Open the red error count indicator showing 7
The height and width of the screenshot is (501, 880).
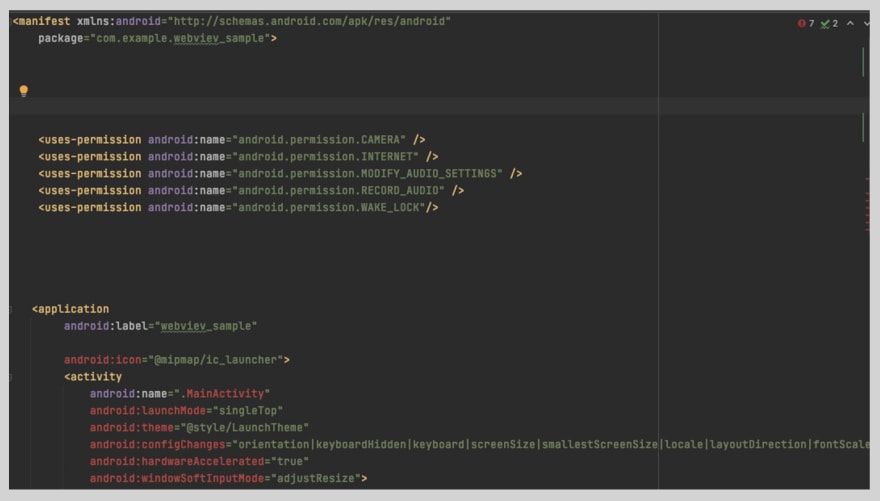(x=806, y=23)
